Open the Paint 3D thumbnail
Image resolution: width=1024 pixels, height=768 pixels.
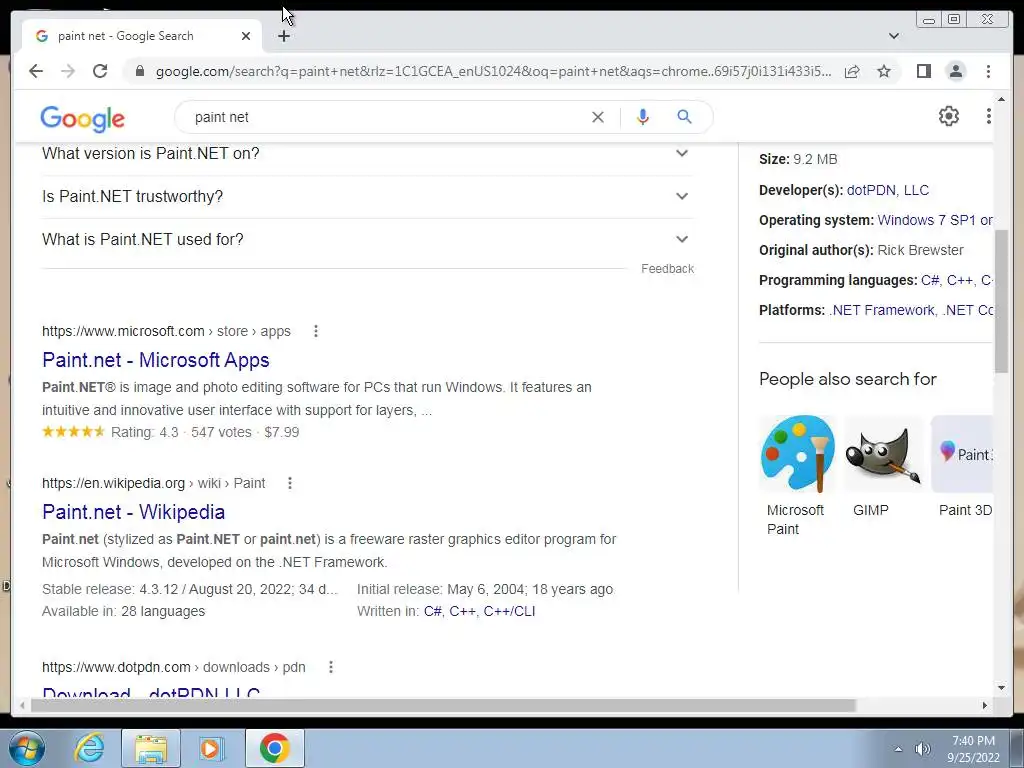[x=962, y=454]
